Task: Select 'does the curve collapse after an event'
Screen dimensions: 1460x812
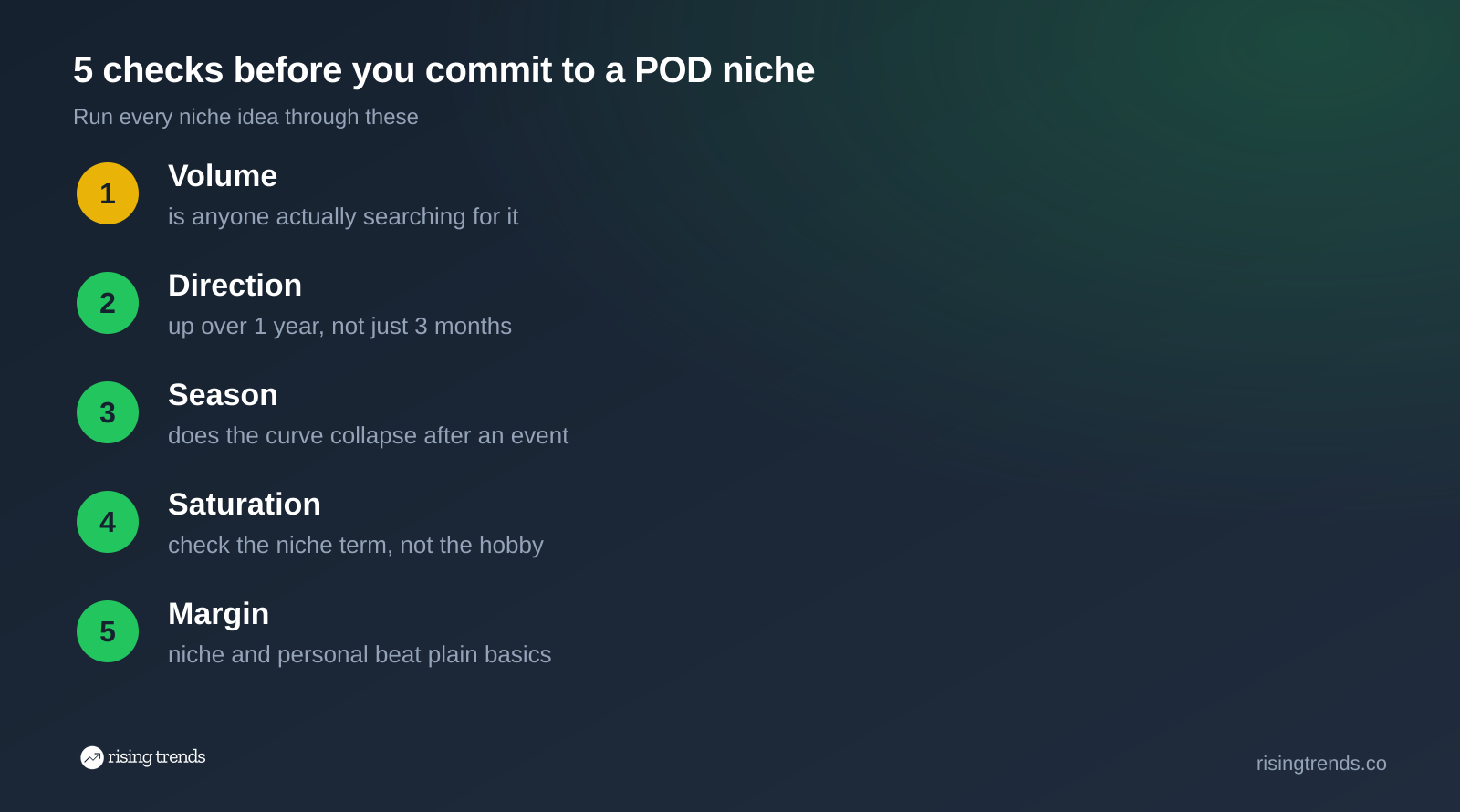Action: pos(368,436)
